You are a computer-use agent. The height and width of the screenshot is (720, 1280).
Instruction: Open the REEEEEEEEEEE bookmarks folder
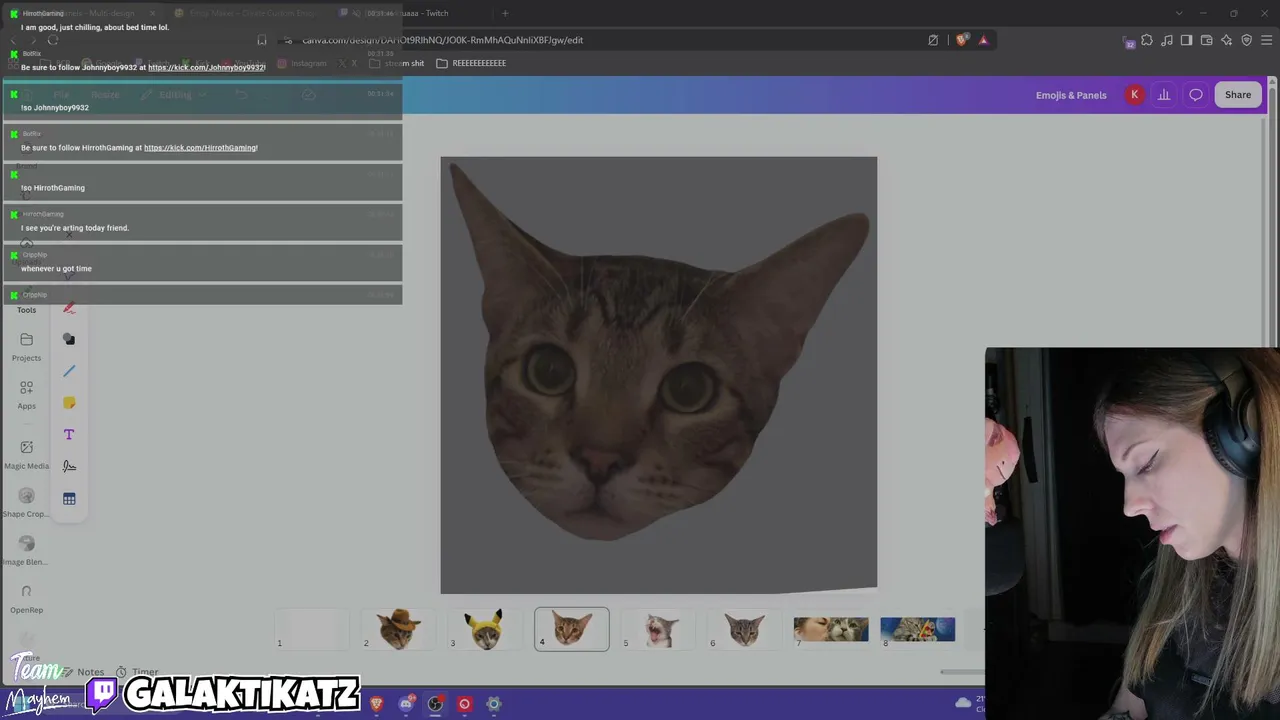tap(471, 63)
